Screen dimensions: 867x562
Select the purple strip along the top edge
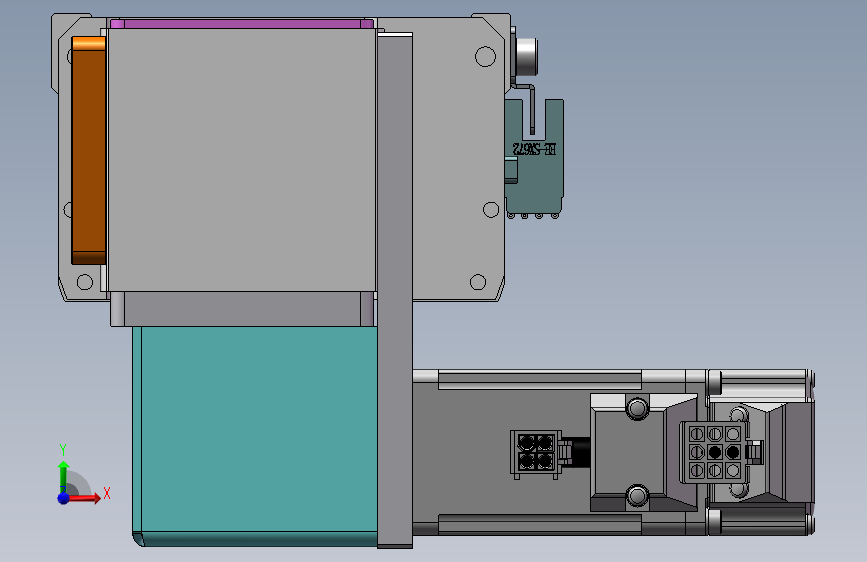click(242, 24)
